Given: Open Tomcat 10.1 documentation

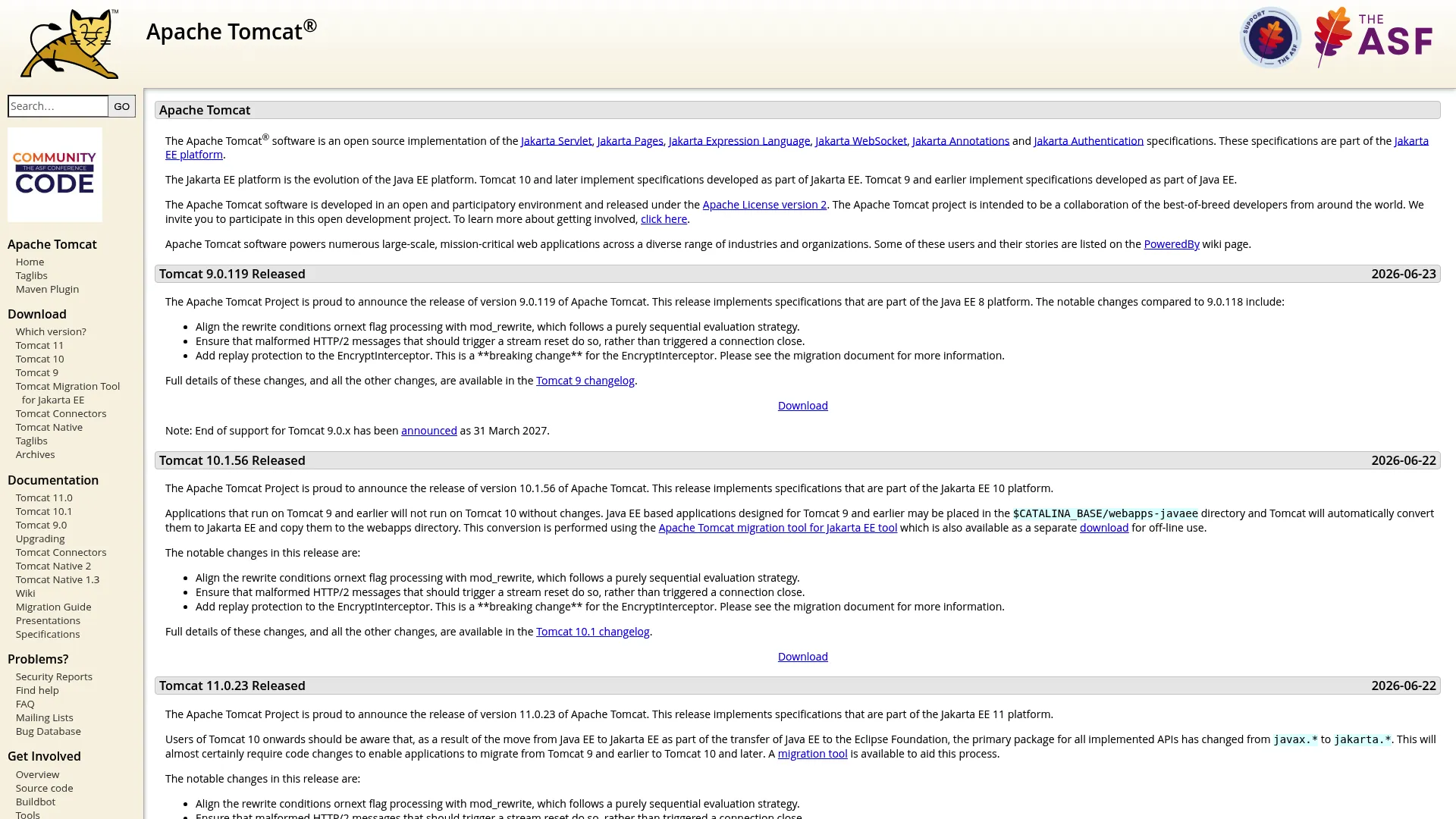Looking at the screenshot, I should [44, 511].
